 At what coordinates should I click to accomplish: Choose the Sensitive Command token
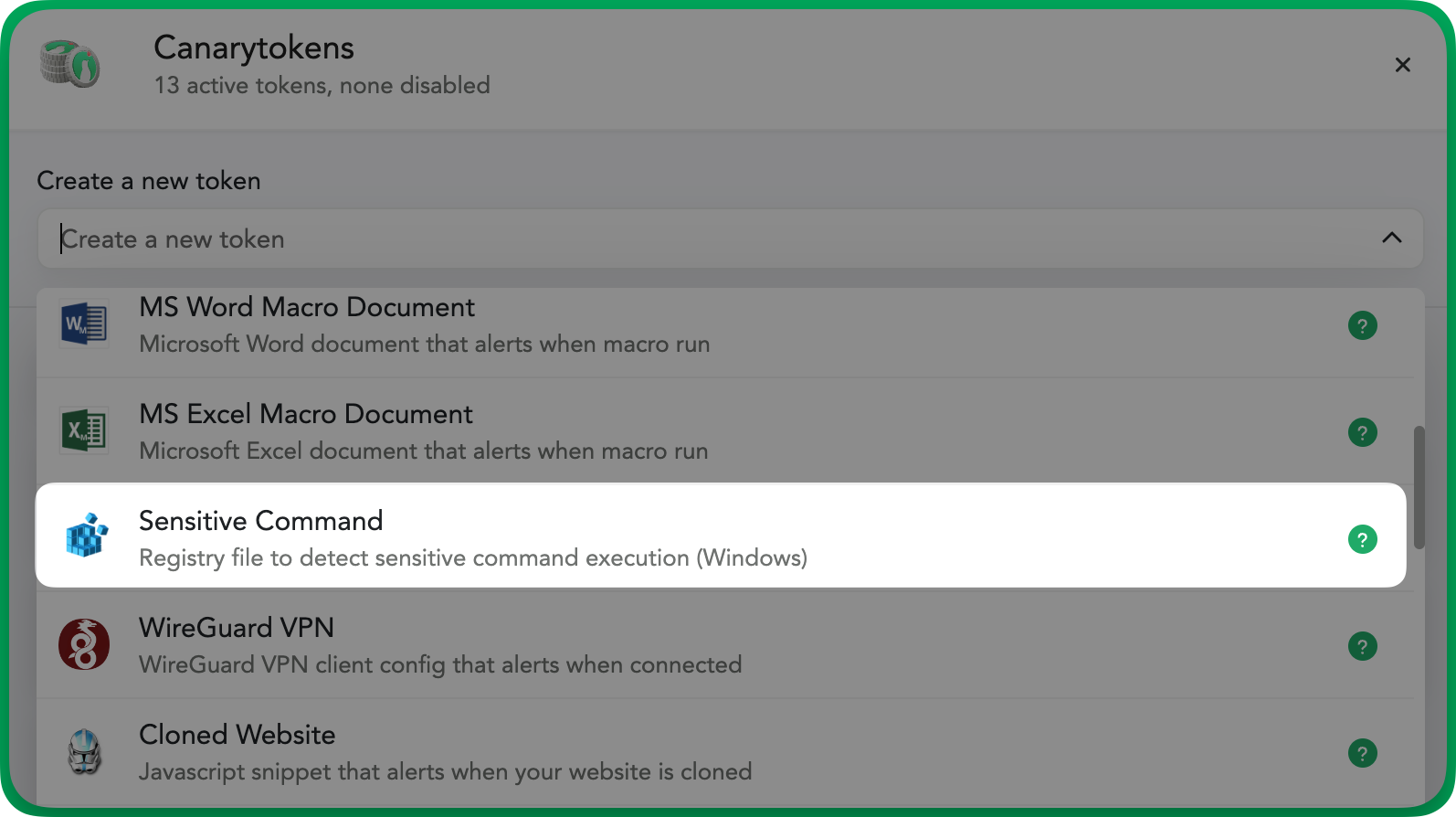[x=721, y=536]
